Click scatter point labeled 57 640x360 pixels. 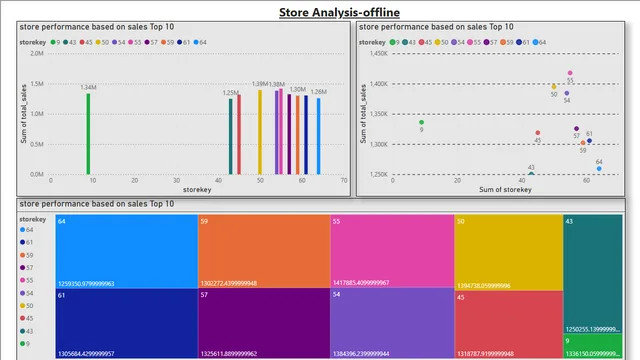577,129
